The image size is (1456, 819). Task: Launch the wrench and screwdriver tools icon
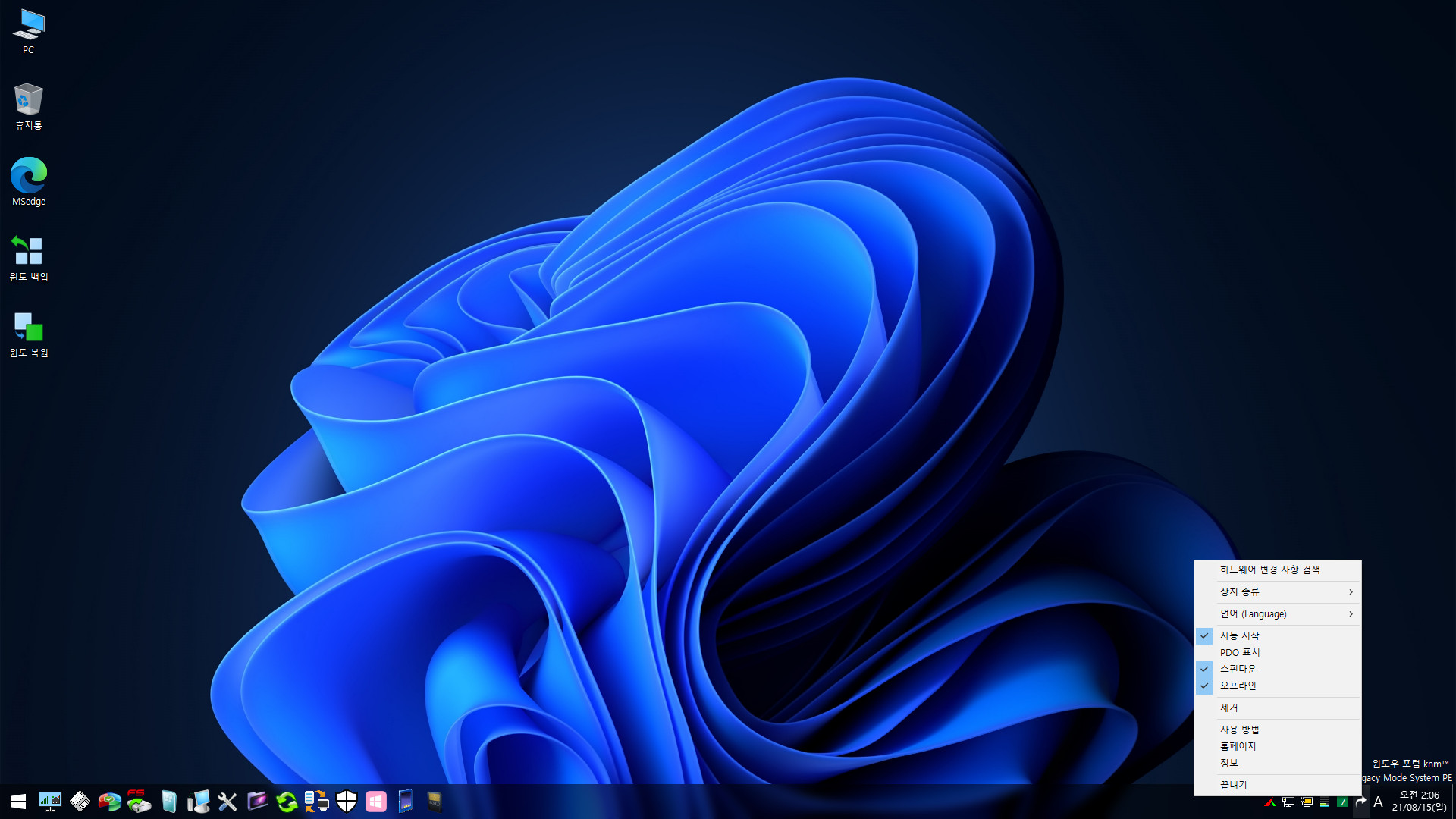(x=227, y=802)
